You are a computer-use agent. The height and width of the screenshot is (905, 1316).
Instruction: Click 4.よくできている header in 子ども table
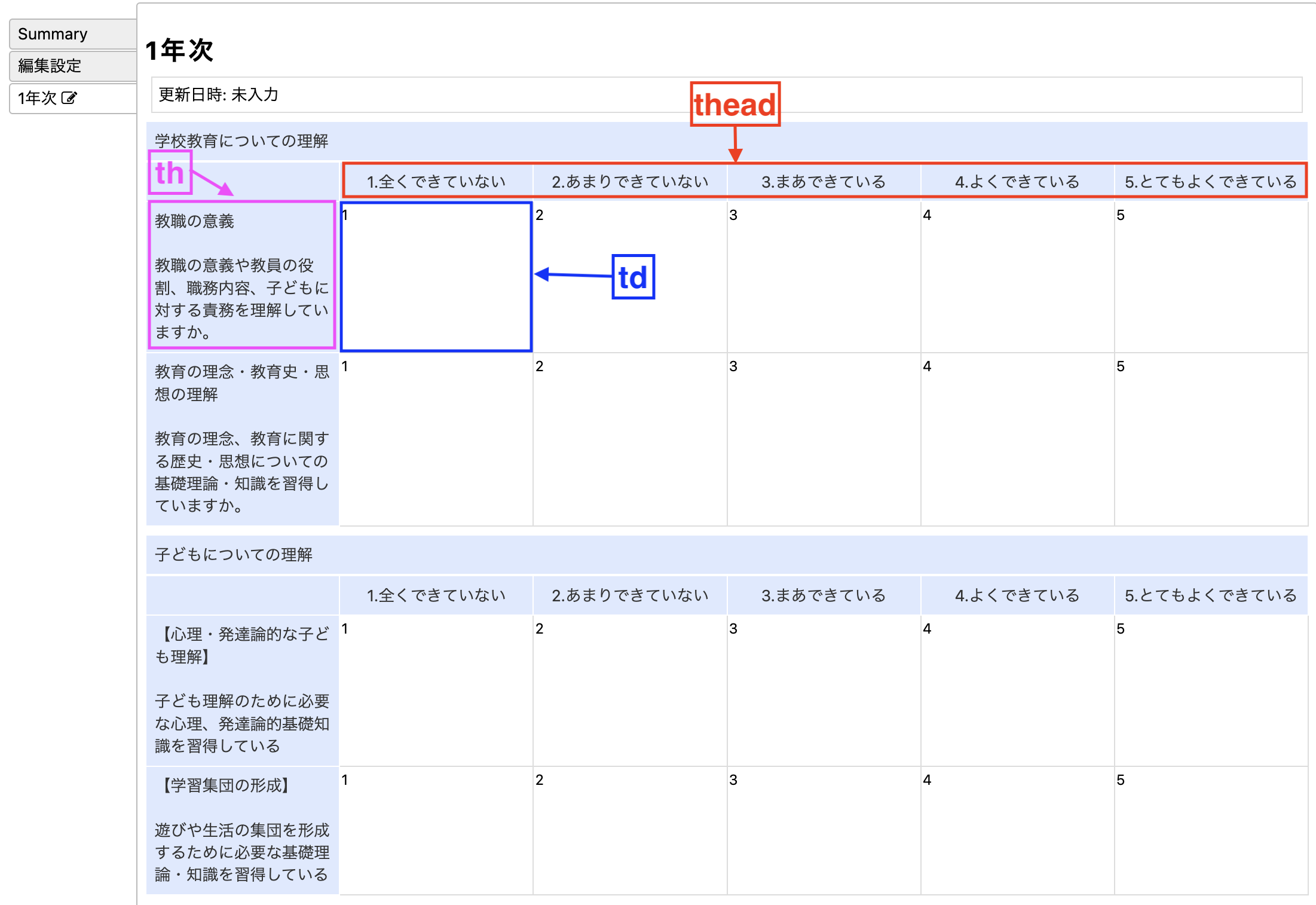[1017, 595]
